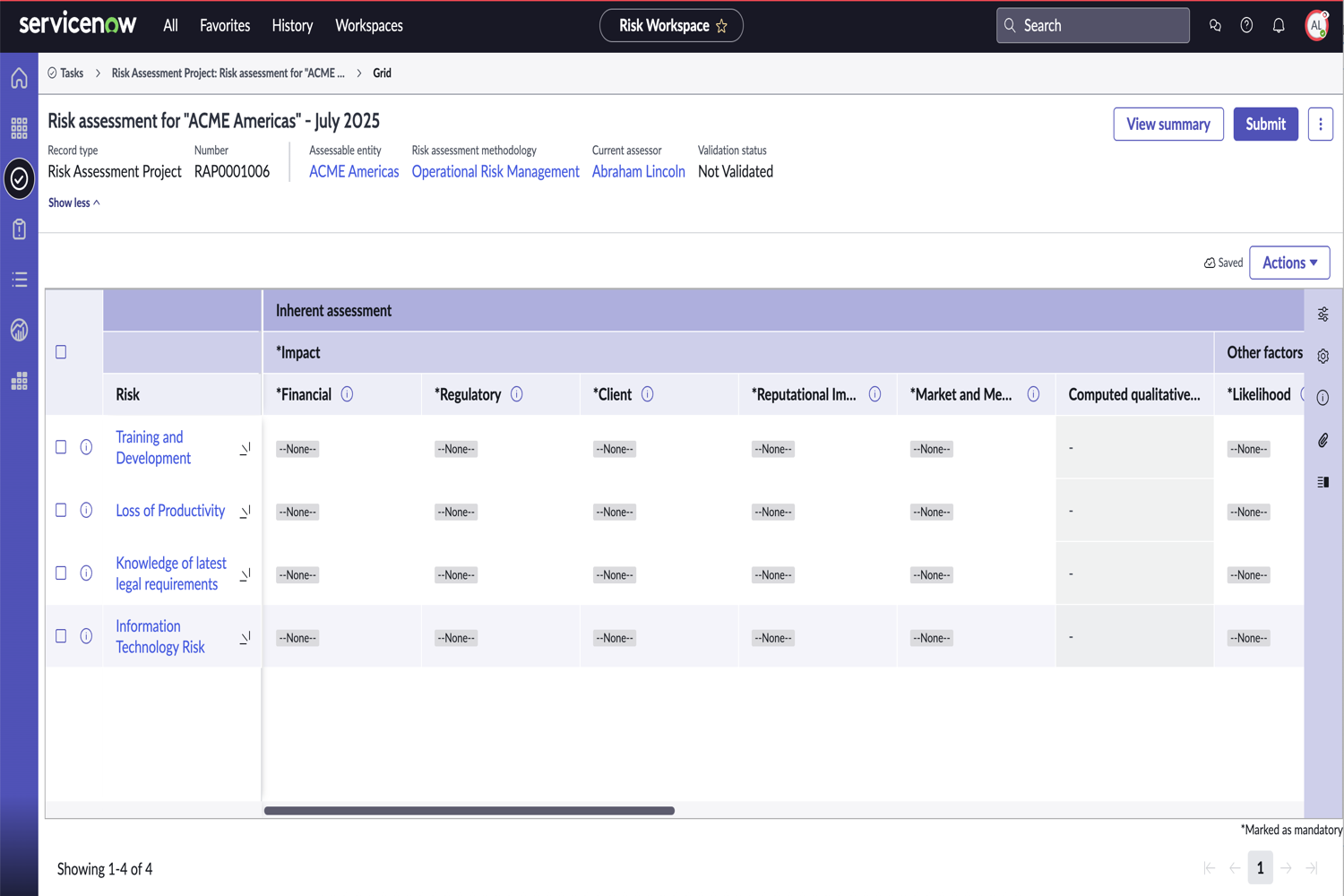The height and width of the screenshot is (896, 1344).
Task: Select page 1 in pagination
Action: (x=1260, y=867)
